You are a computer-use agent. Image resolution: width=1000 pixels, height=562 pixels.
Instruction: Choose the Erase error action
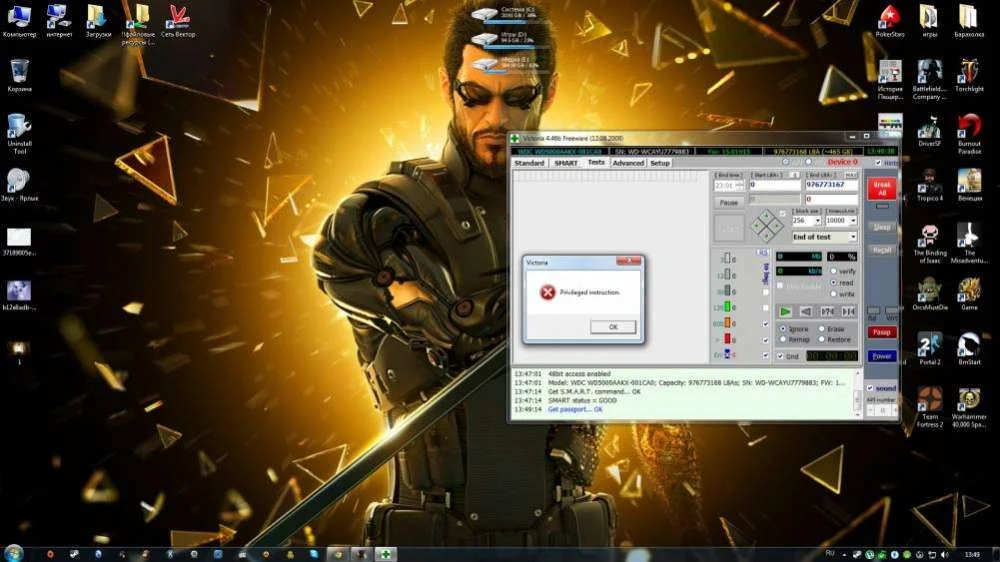(x=822, y=329)
